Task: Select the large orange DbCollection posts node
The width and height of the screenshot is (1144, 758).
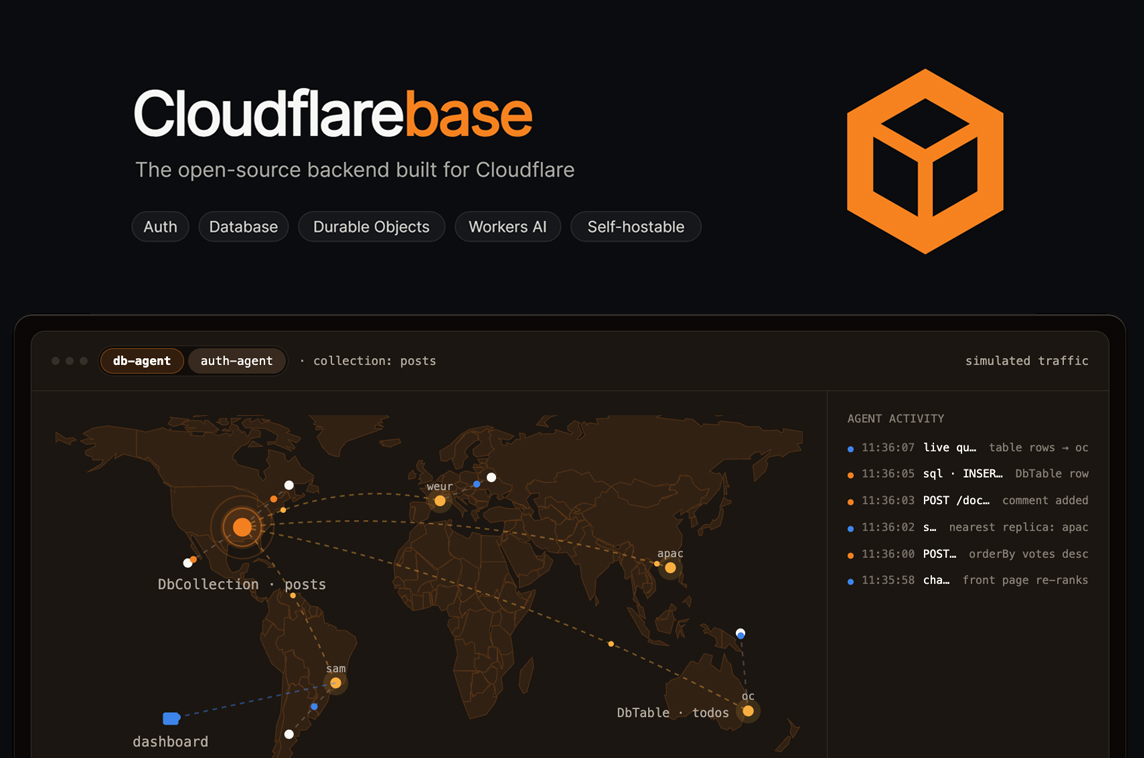Action: pos(242,527)
